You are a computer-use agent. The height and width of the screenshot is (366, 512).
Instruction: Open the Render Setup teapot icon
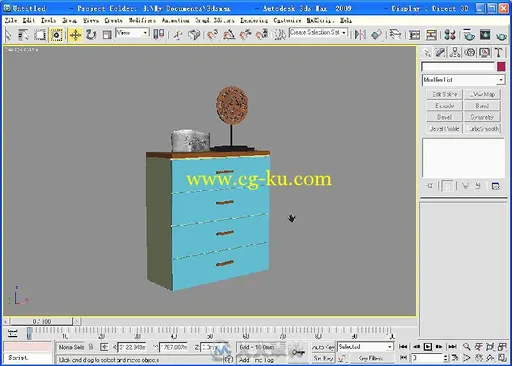coord(469,35)
